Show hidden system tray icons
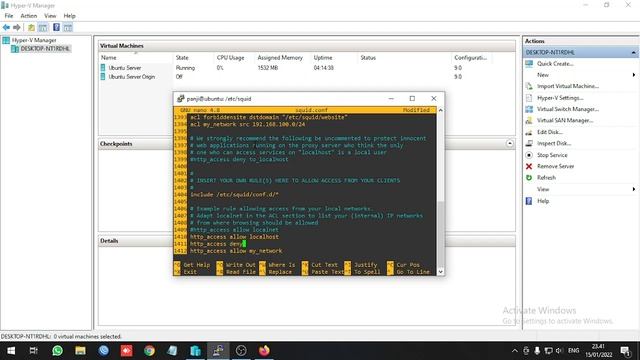This screenshot has width=640, height=360. pos(515,351)
